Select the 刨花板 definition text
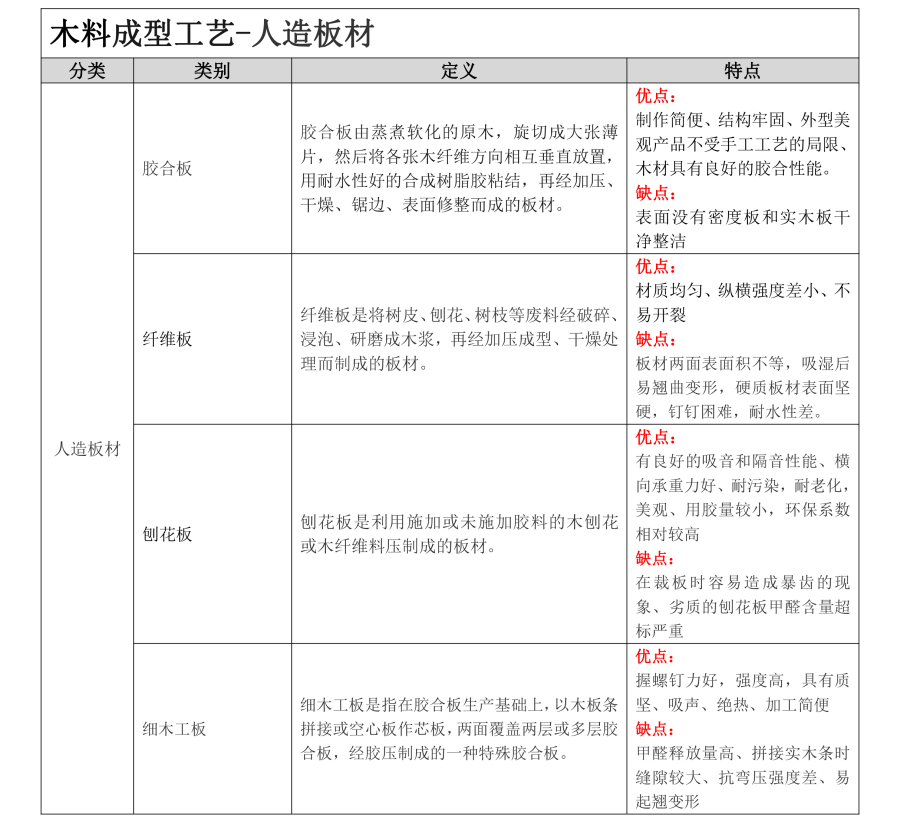900x824 pixels. (459, 534)
